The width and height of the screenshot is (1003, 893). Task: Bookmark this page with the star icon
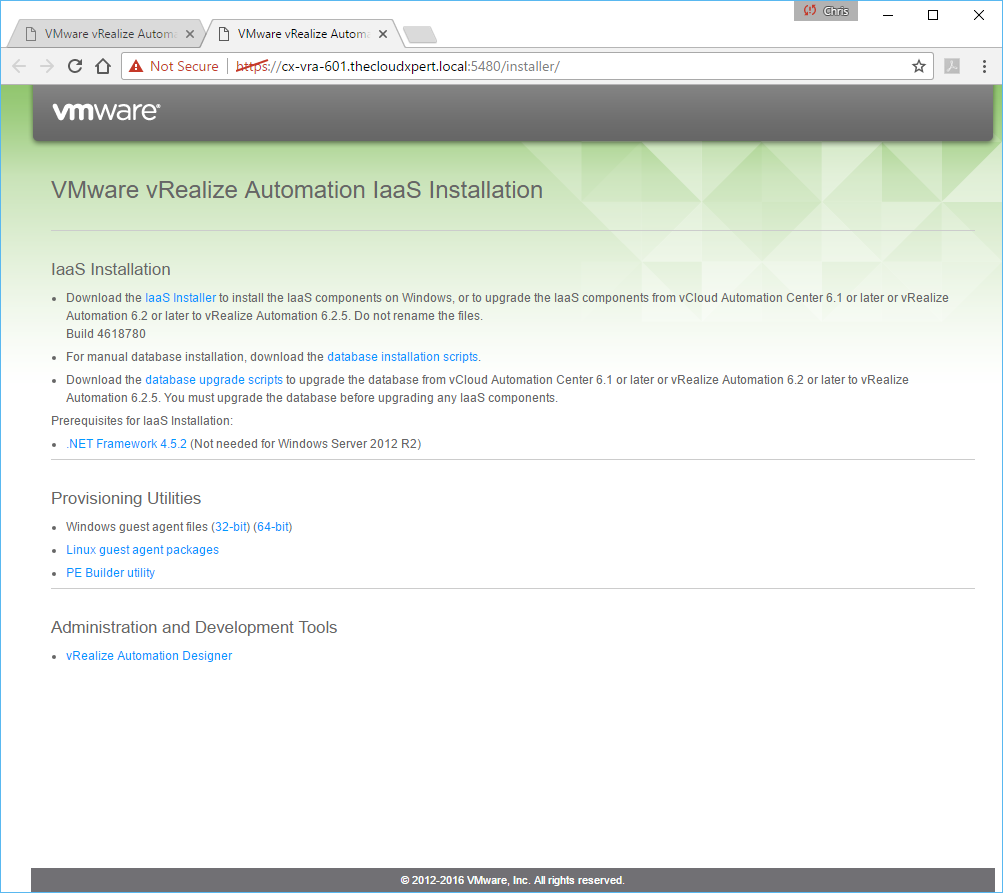click(x=918, y=66)
